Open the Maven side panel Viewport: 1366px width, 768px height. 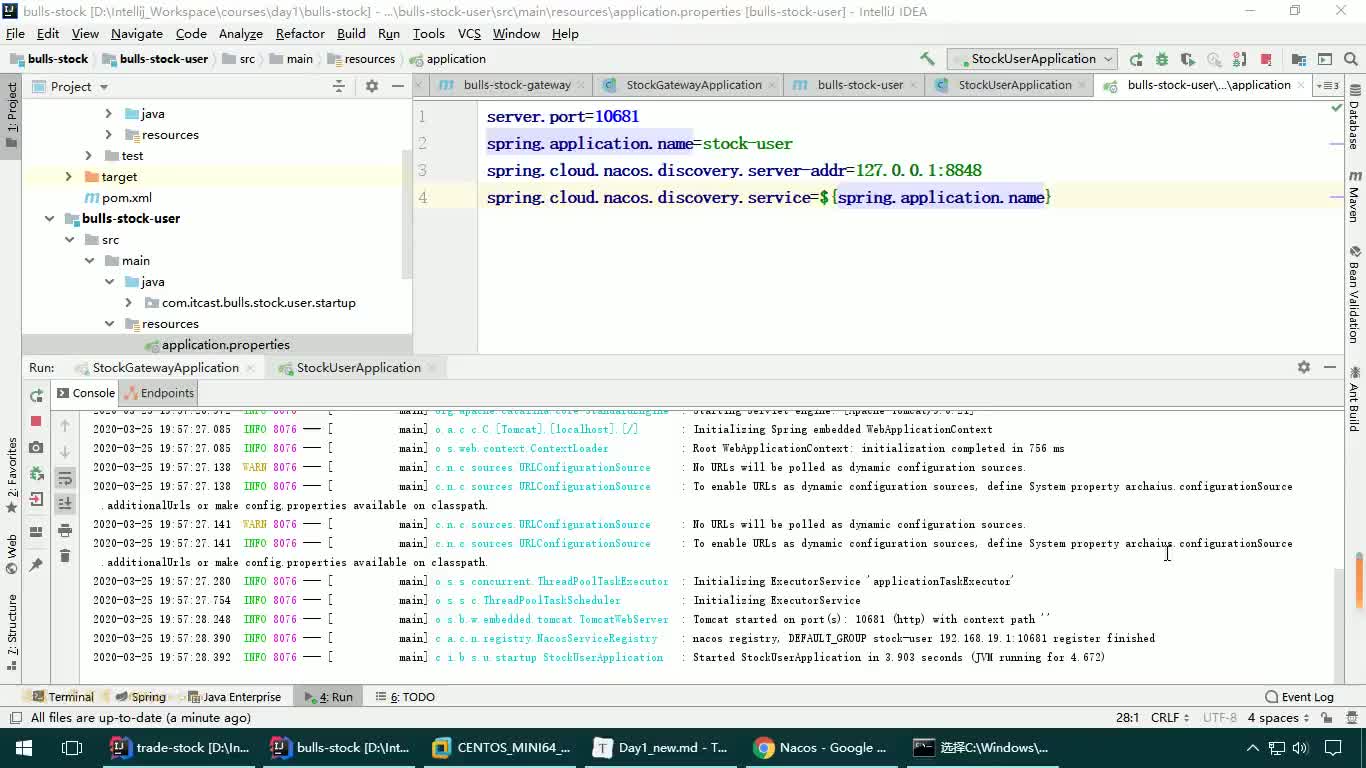(1355, 196)
